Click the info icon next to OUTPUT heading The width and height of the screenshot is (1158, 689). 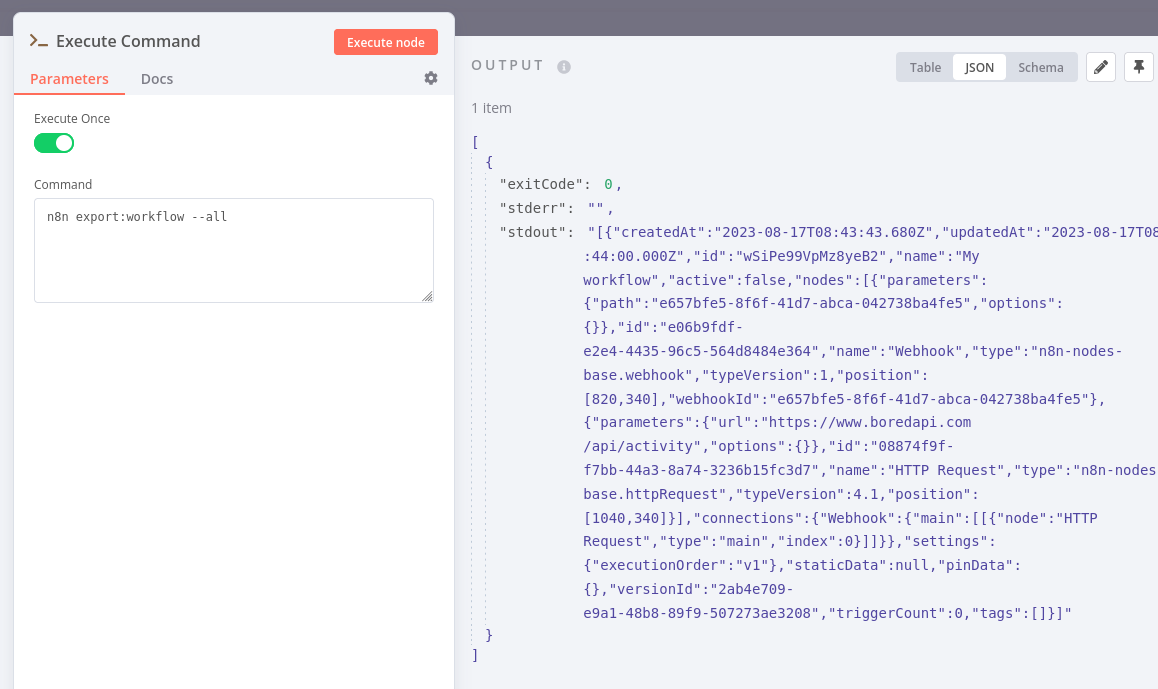[x=562, y=67]
